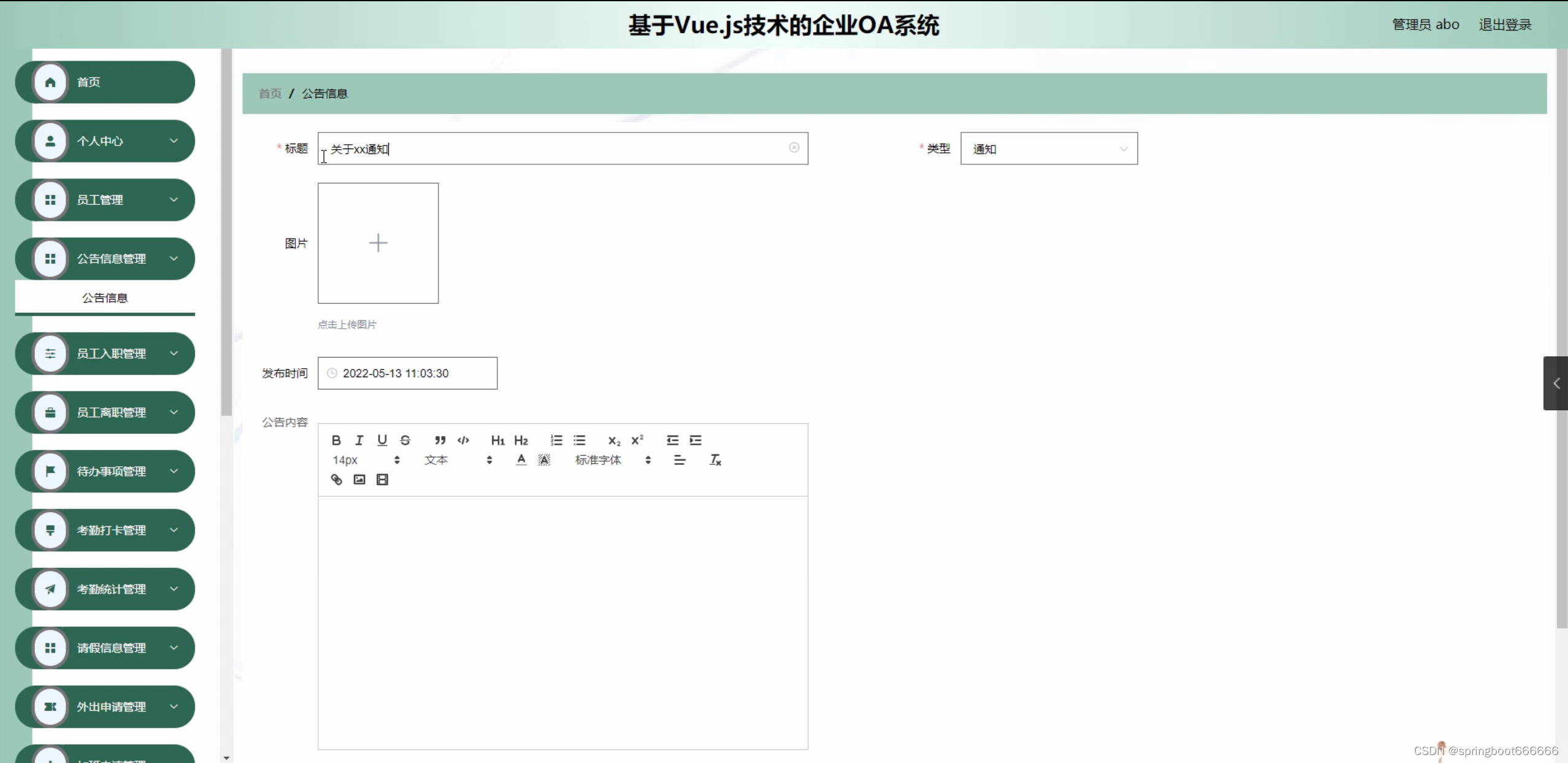Click the 待办事项管理 flag icon
Viewport: 1568px width, 763px height.
(50, 471)
